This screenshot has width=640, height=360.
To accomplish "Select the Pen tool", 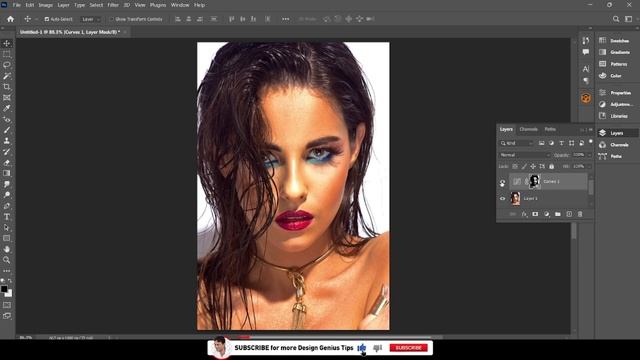I will [x=7, y=206].
